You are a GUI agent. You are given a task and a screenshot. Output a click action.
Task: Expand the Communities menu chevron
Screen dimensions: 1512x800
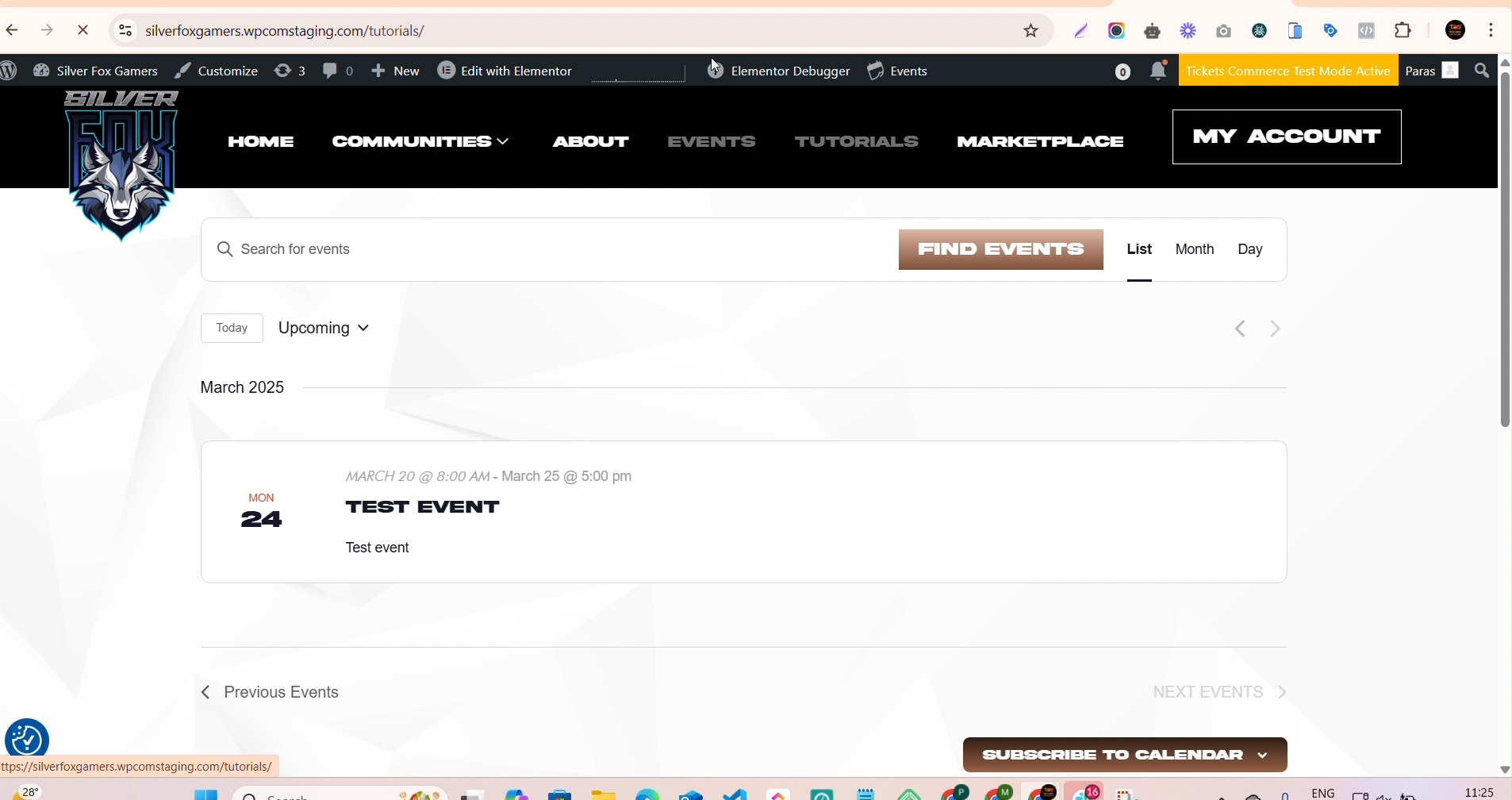[503, 141]
